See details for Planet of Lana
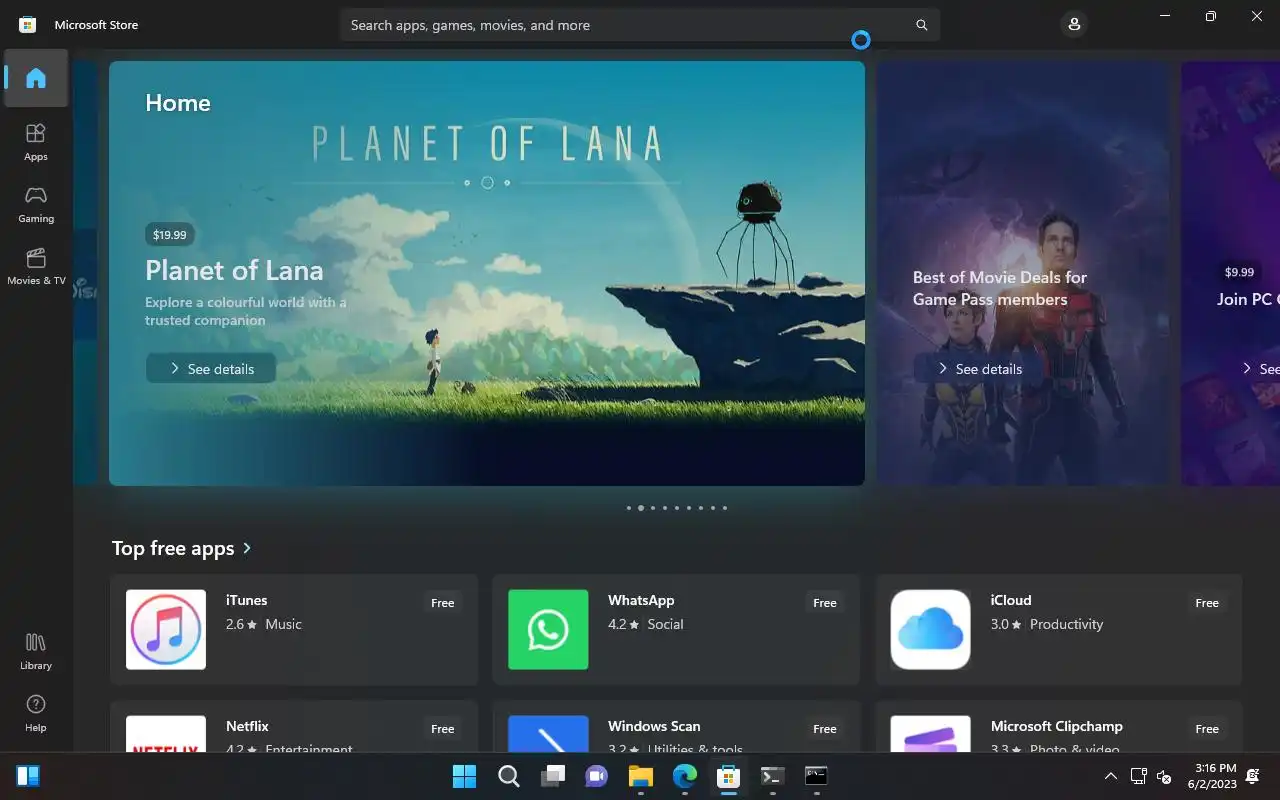The image size is (1280, 800). (211, 369)
